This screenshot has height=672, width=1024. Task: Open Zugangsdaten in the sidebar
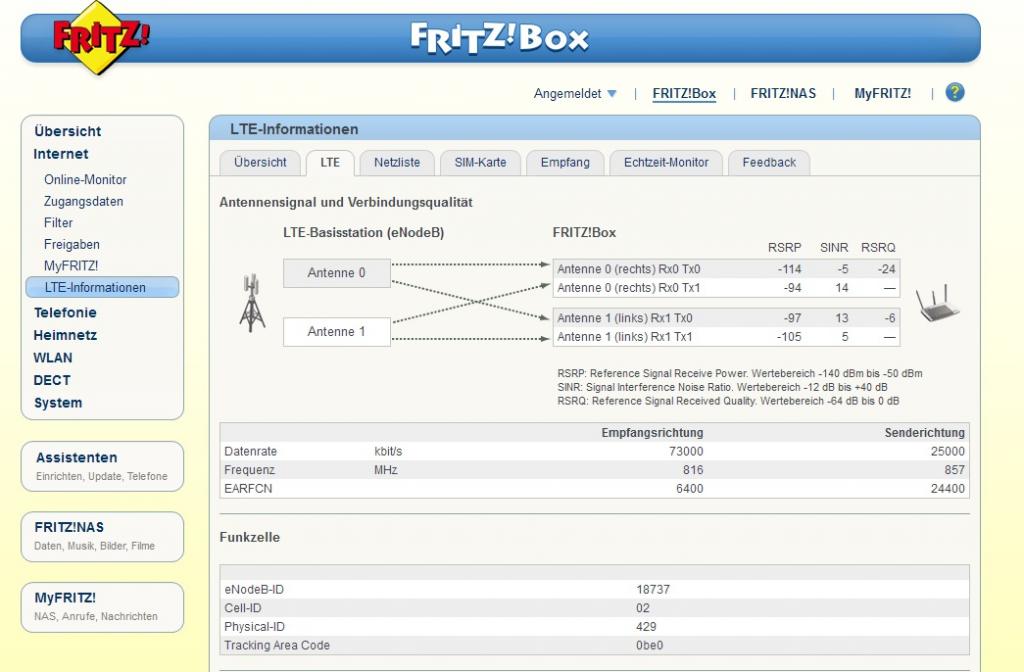(83, 201)
